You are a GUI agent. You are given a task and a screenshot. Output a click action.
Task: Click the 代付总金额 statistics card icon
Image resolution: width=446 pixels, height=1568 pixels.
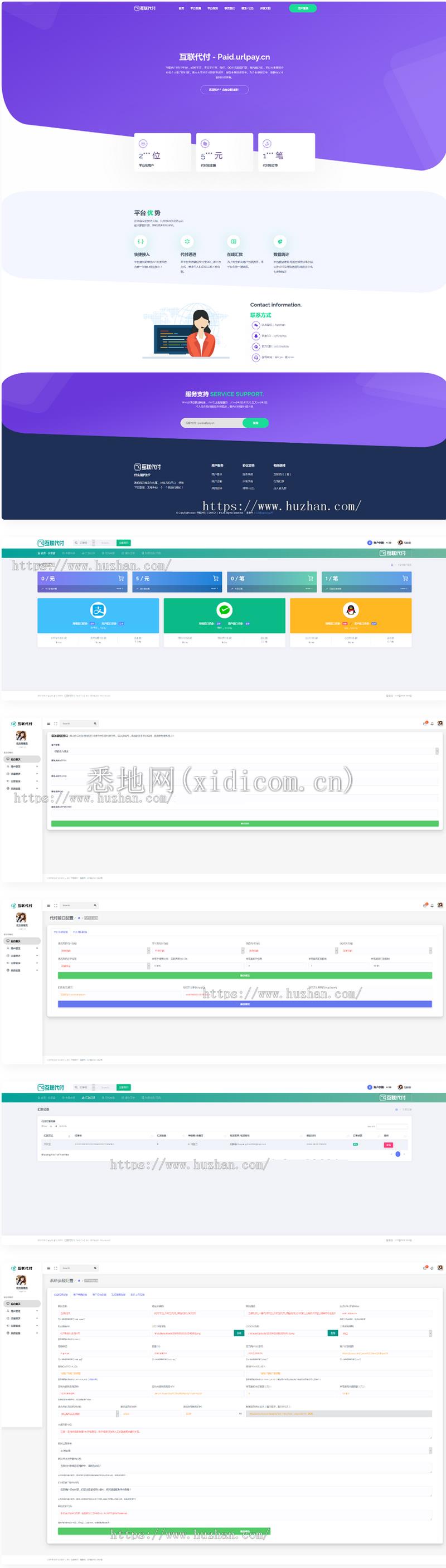click(x=205, y=144)
